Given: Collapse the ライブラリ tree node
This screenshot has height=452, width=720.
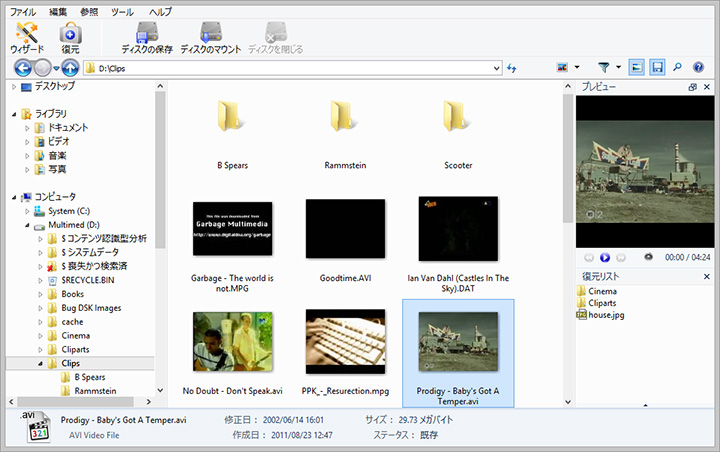Looking at the screenshot, I should point(14,114).
